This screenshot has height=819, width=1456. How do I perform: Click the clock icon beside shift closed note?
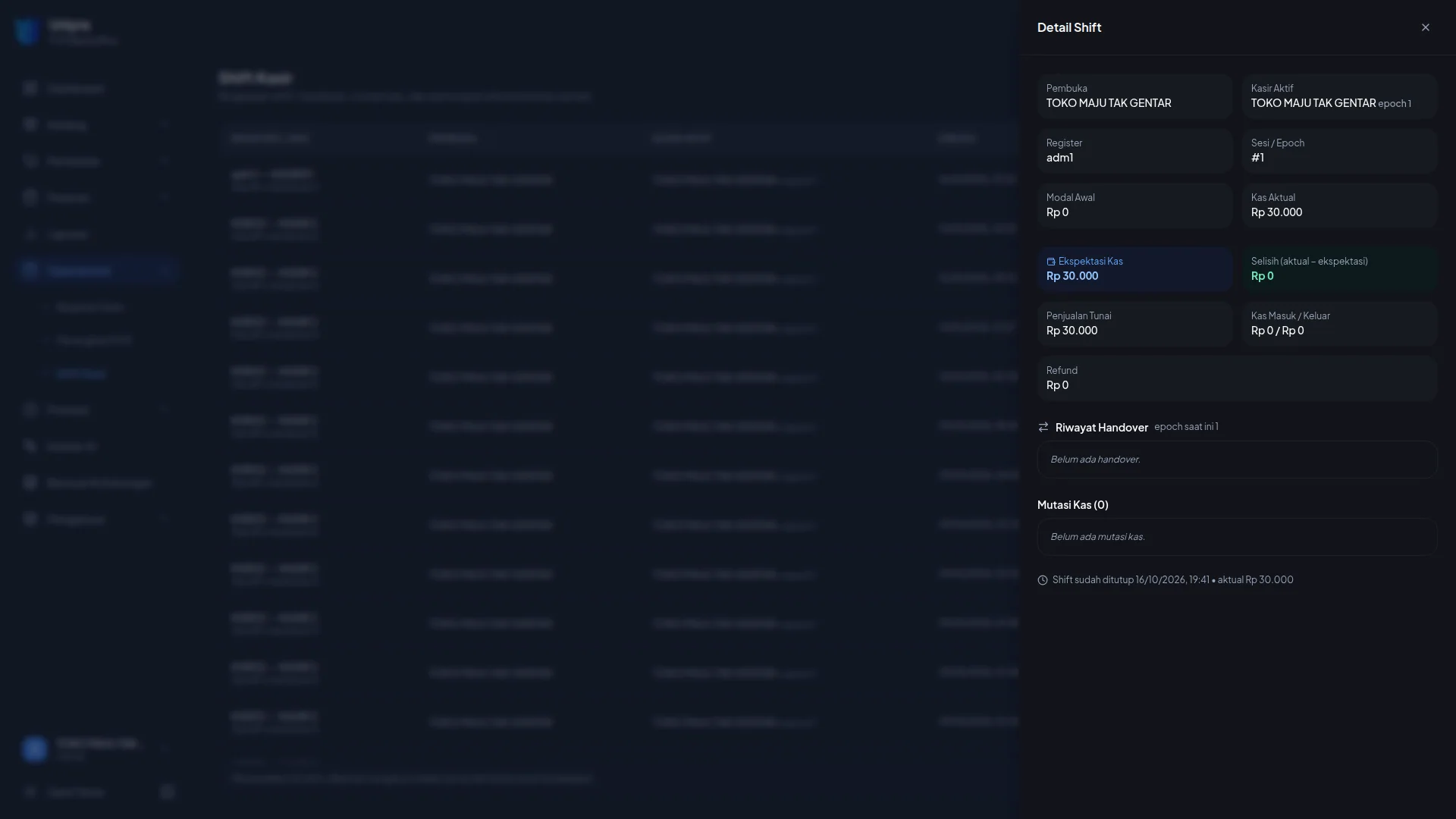click(1043, 580)
